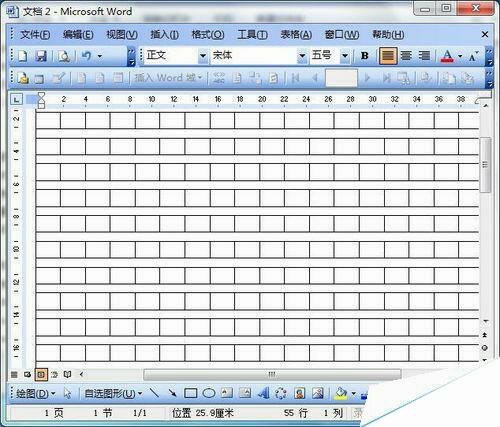Select the Arrow drawing tool

172,393
